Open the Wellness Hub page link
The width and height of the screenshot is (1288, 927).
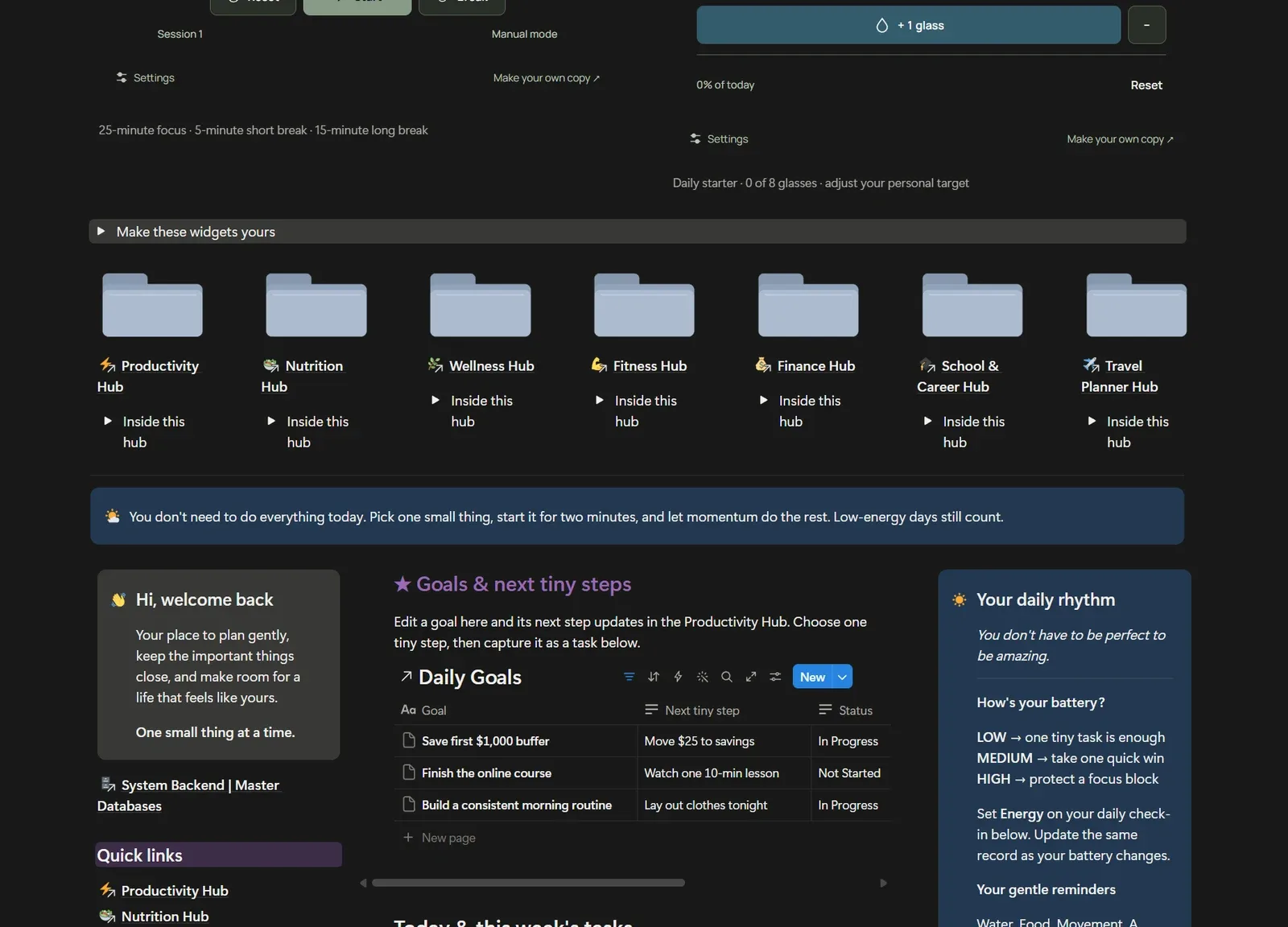coord(481,365)
